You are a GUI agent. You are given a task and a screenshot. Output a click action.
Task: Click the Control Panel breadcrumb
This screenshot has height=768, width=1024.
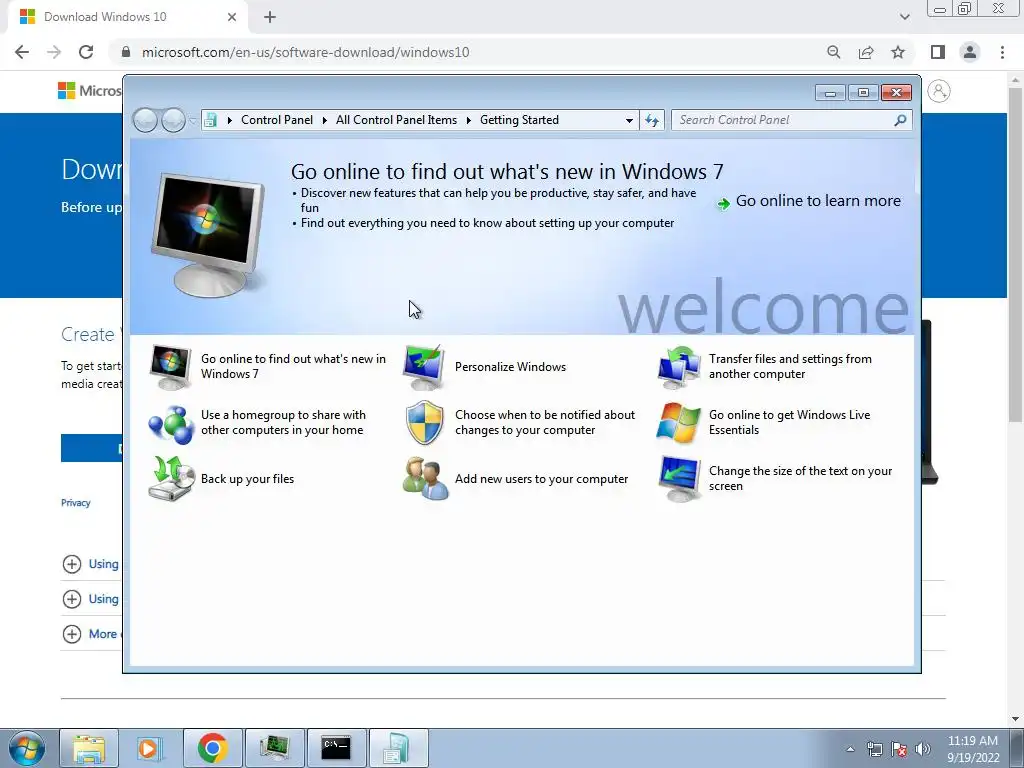tap(277, 120)
